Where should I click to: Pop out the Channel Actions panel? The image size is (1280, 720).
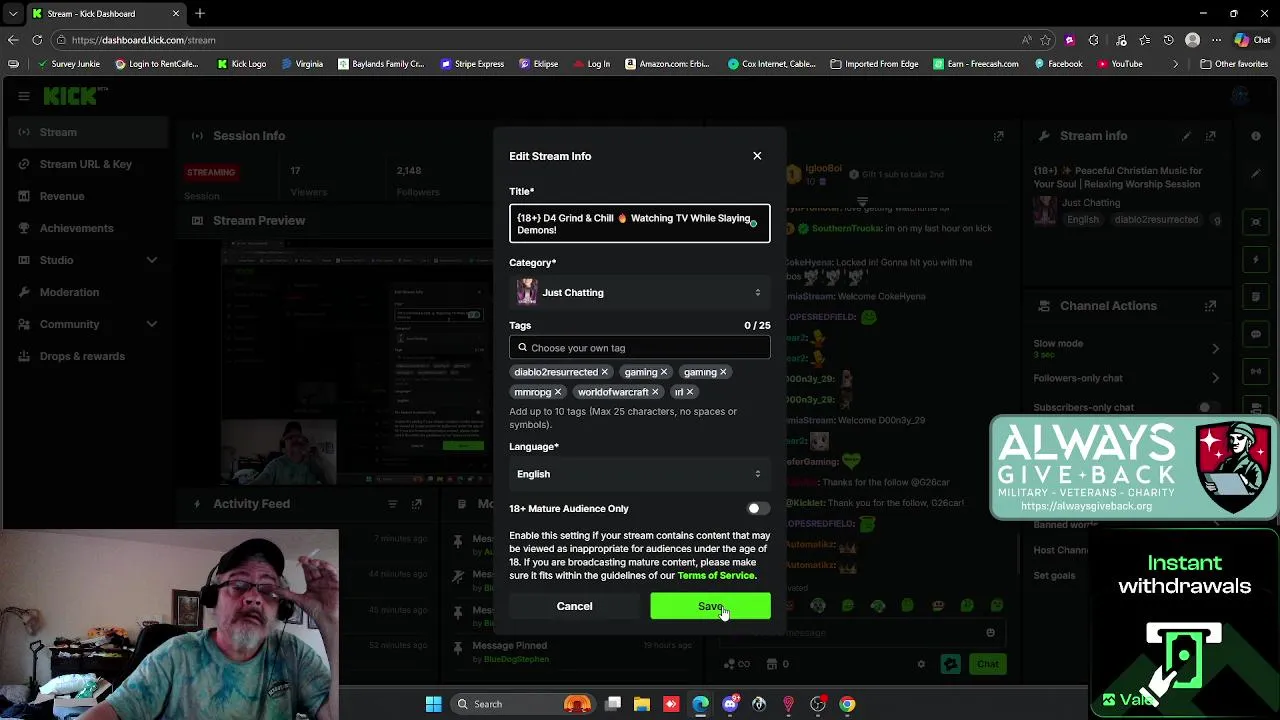click(1211, 306)
